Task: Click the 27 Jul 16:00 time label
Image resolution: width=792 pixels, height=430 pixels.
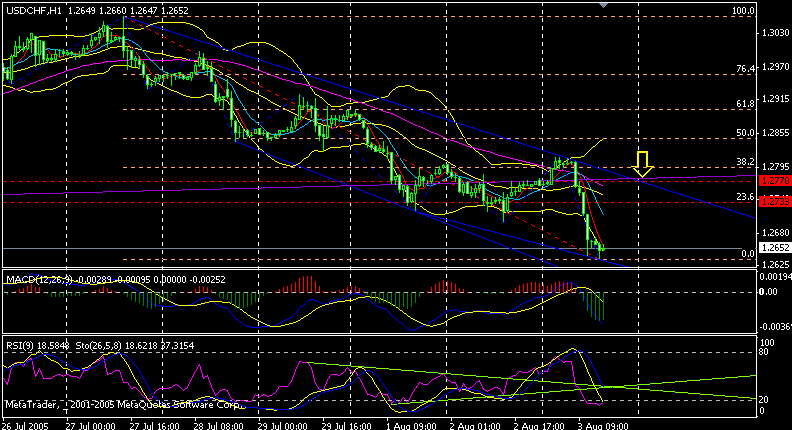Action: point(154,425)
